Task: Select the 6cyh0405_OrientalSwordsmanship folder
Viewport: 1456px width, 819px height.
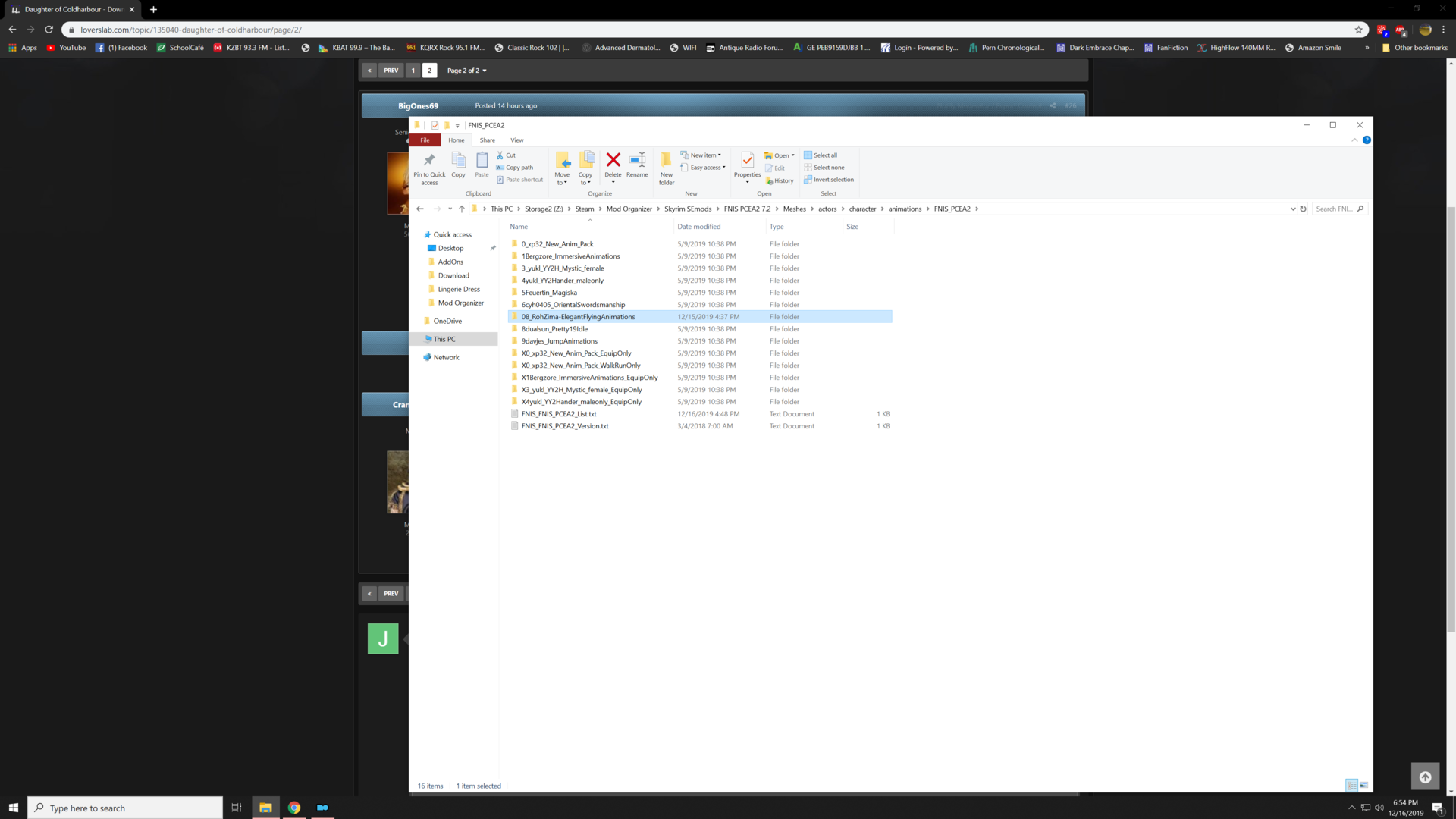Action: (x=573, y=305)
